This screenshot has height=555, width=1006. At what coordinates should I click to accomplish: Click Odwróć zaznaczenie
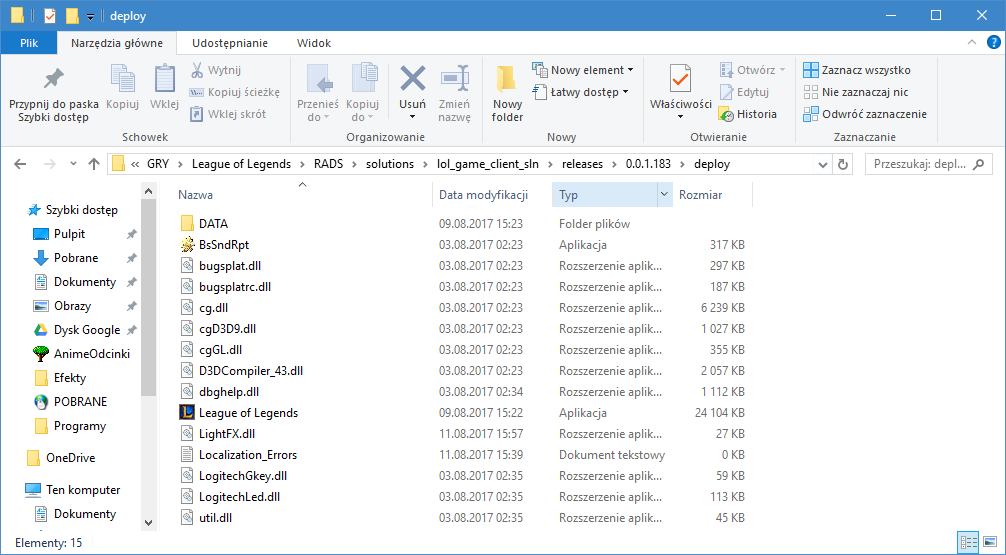tap(865, 114)
